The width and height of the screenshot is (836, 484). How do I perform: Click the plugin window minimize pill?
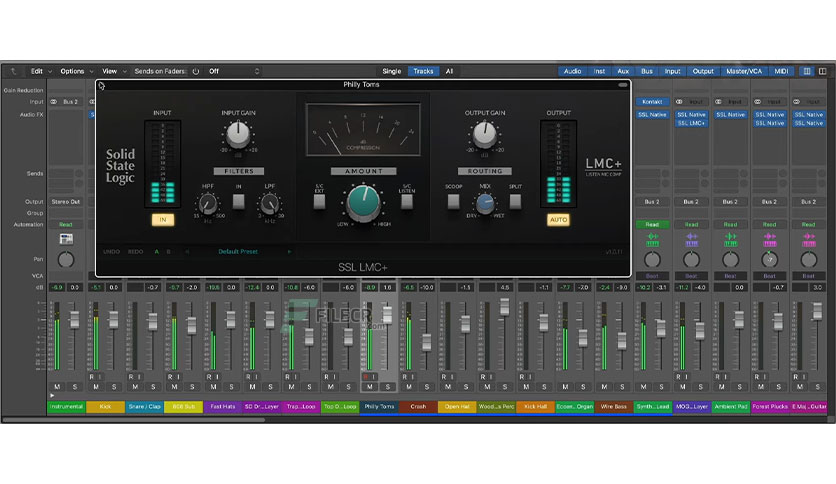(623, 85)
